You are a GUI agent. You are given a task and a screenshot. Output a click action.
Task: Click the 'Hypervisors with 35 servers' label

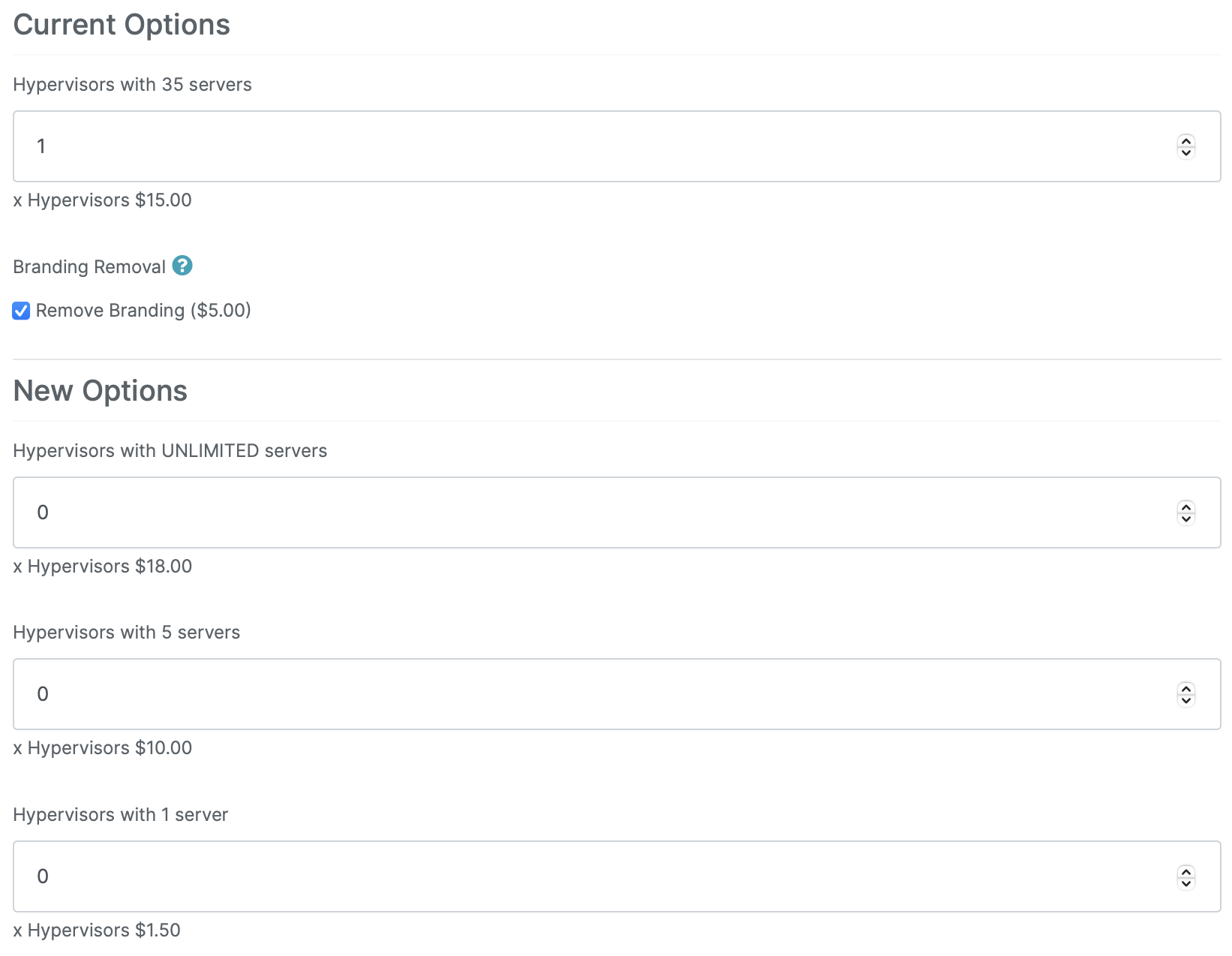tap(132, 85)
